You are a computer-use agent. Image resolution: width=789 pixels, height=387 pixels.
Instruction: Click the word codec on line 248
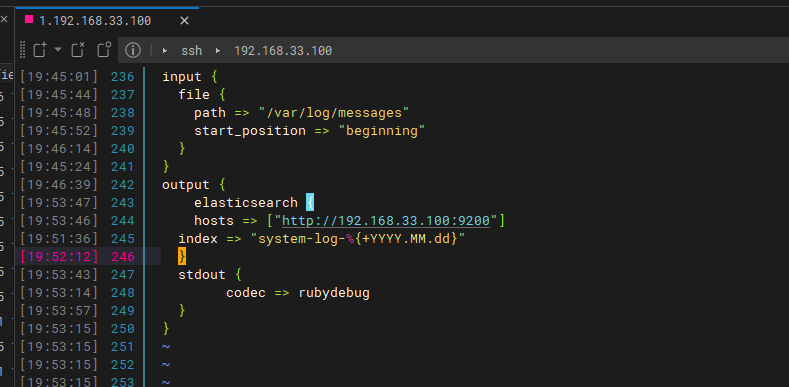pos(246,293)
